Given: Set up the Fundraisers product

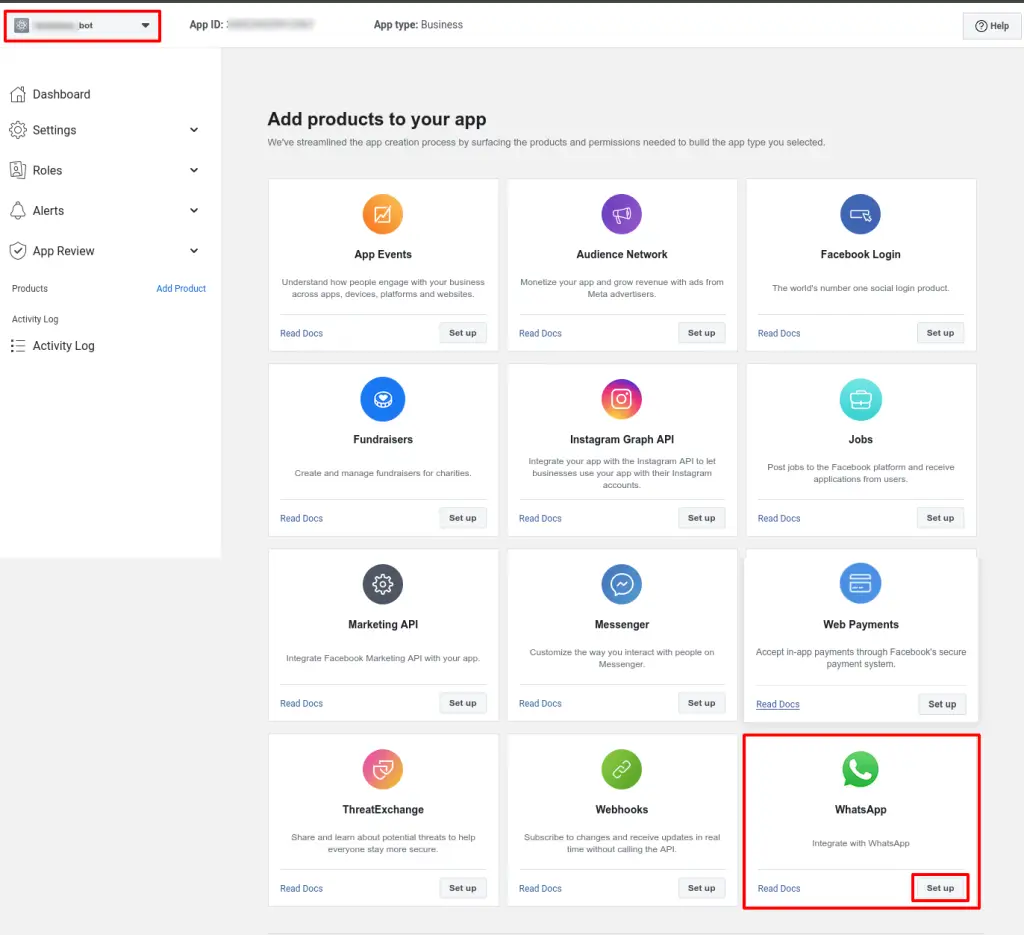Looking at the screenshot, I should click(x=462, y=518).
